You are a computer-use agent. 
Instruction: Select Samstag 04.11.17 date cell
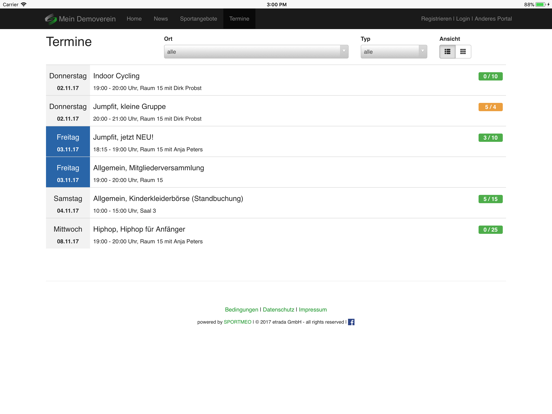pyautogui.click(x=68, y=203)
